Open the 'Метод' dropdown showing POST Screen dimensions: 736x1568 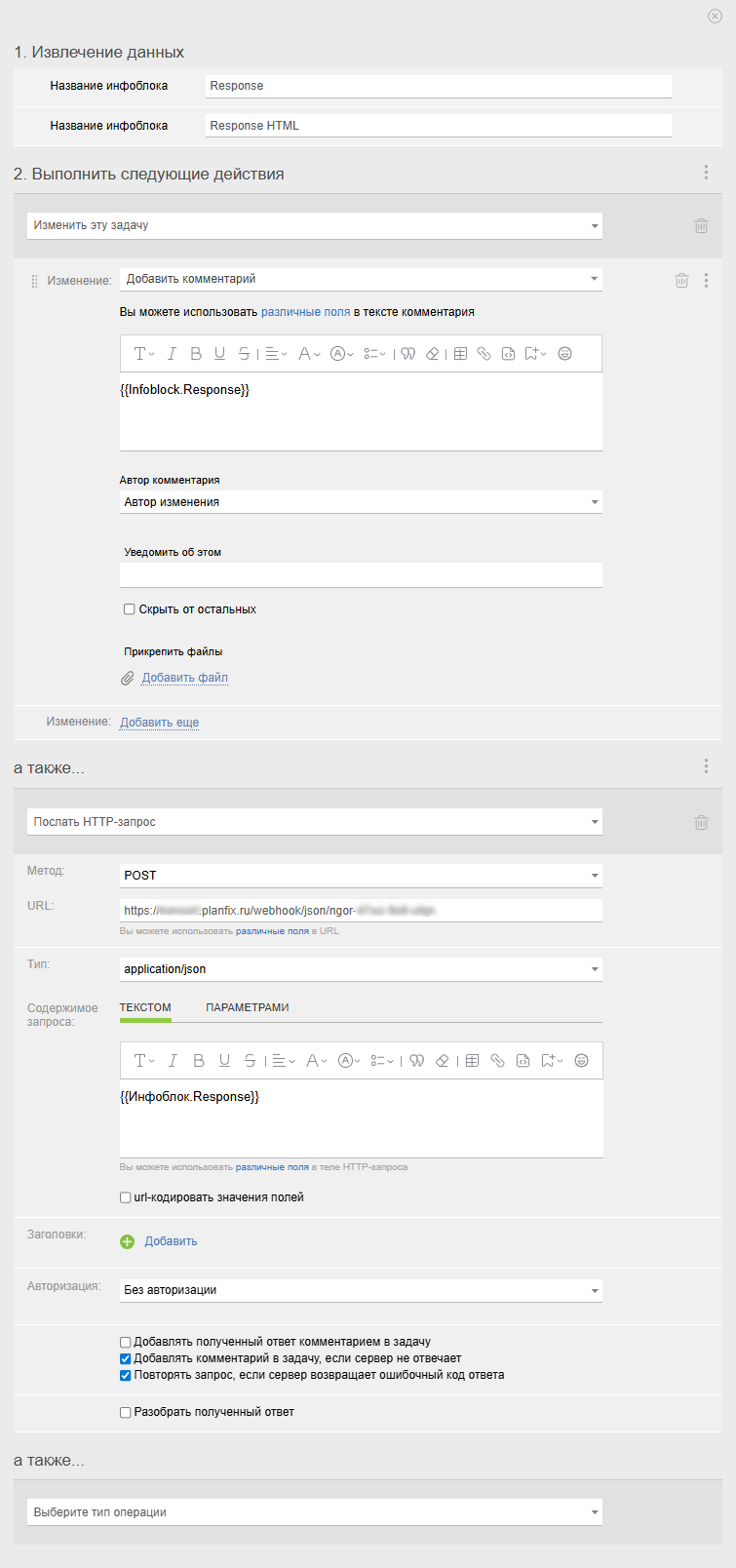pyautogui.click(x=361, y=876)
